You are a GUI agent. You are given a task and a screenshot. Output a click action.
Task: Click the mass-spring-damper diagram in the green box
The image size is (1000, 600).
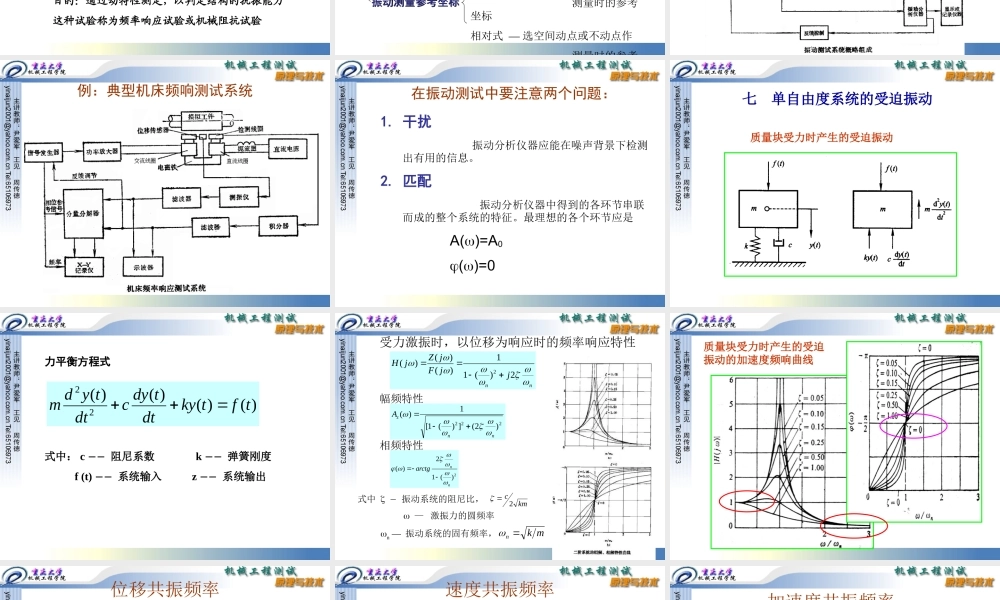coord(841,214)
